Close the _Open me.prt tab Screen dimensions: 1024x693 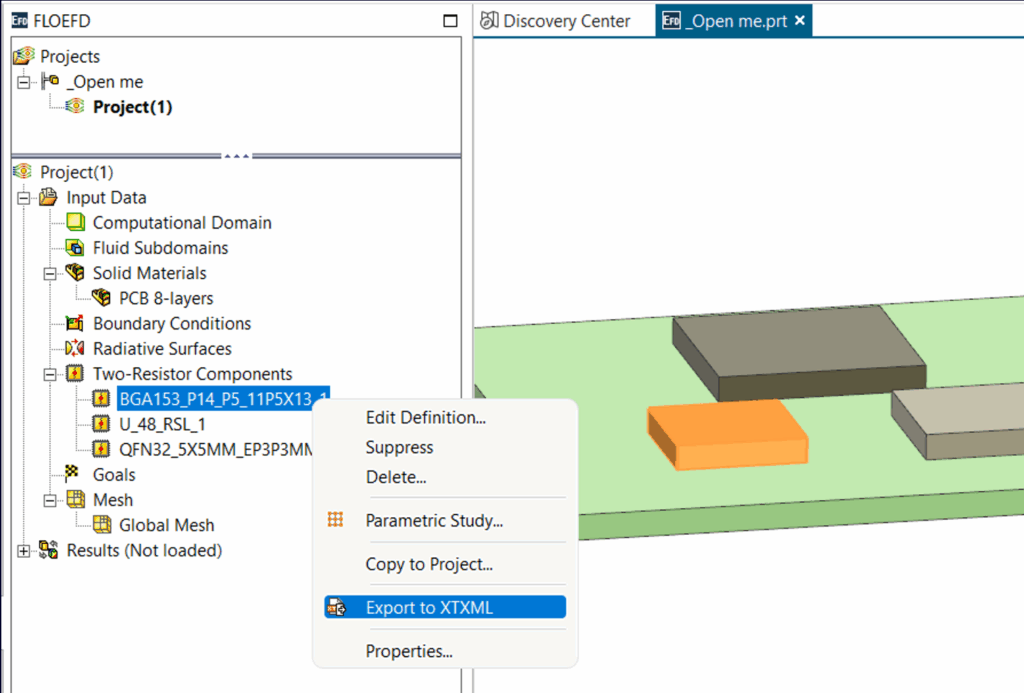[799, 21]
